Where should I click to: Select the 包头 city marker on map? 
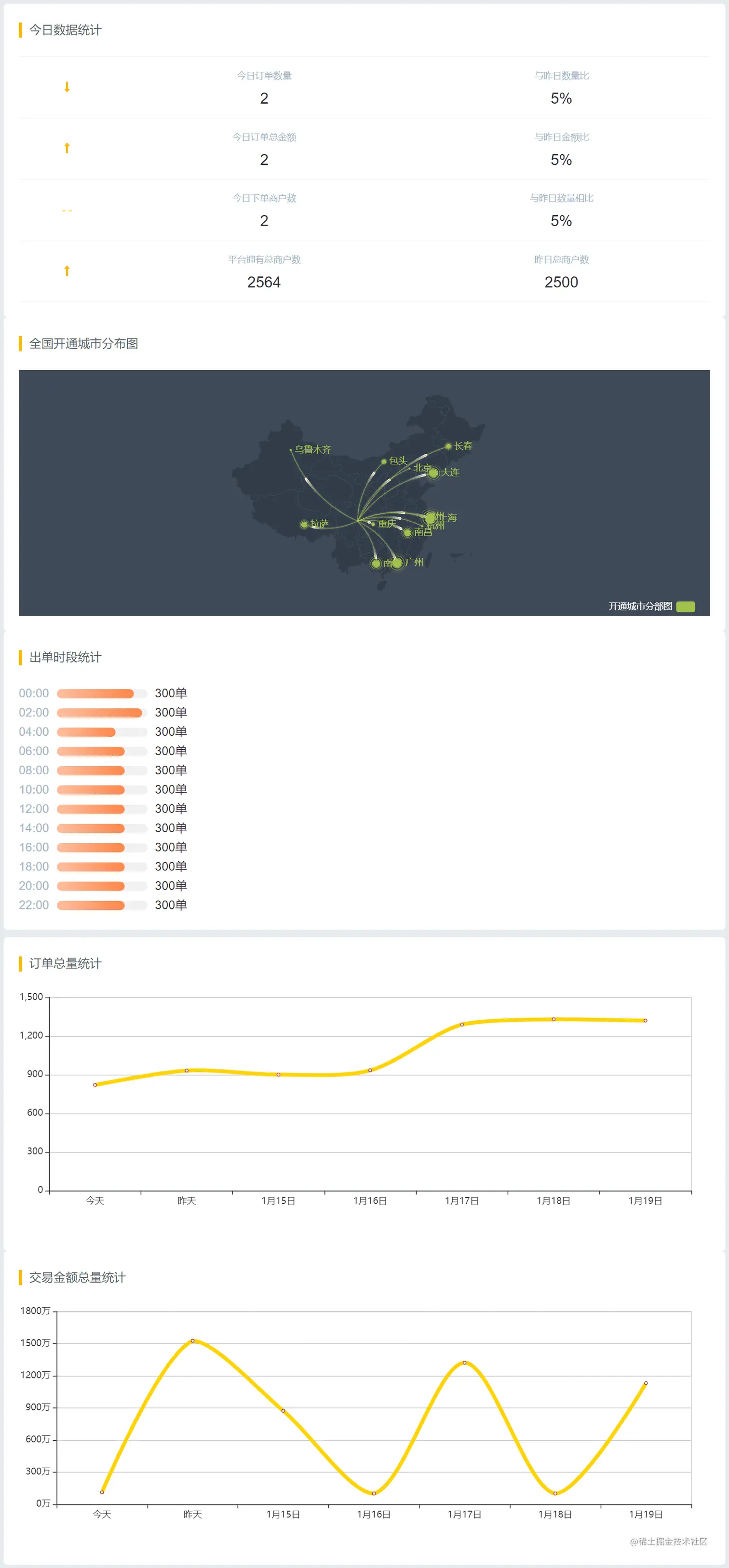(384, 461)
